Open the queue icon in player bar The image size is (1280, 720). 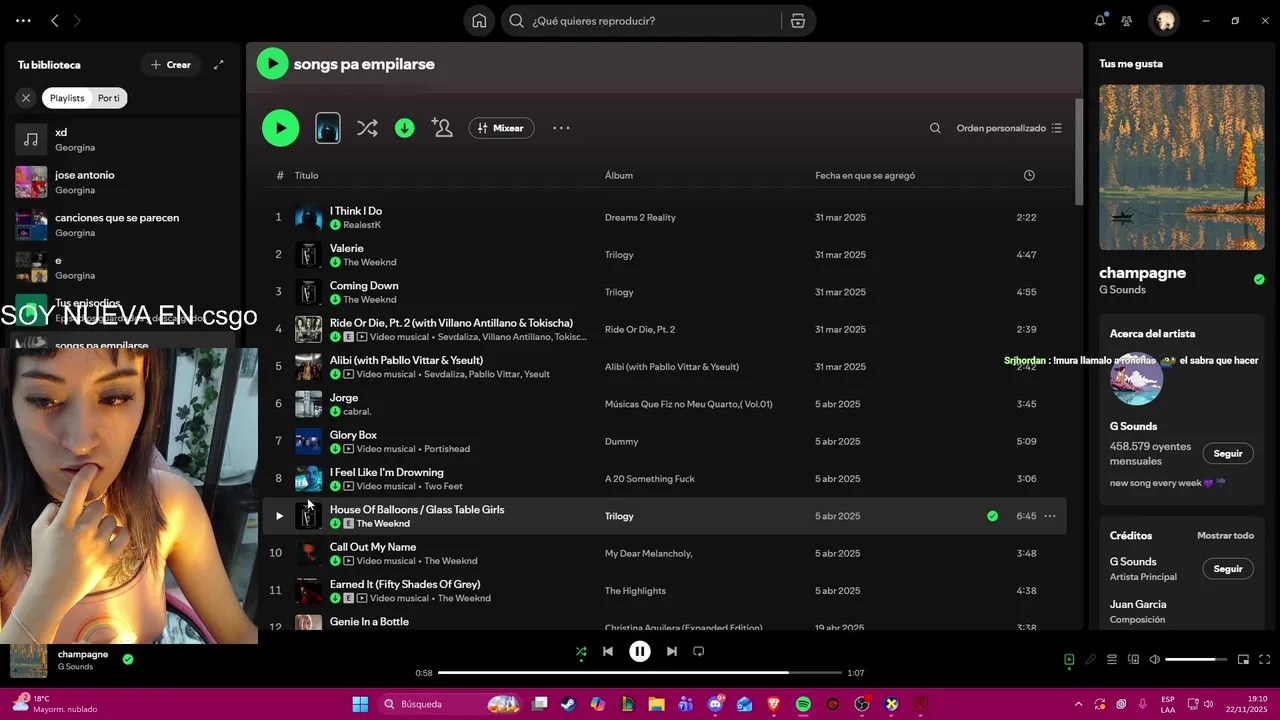tap(1112, 660)
